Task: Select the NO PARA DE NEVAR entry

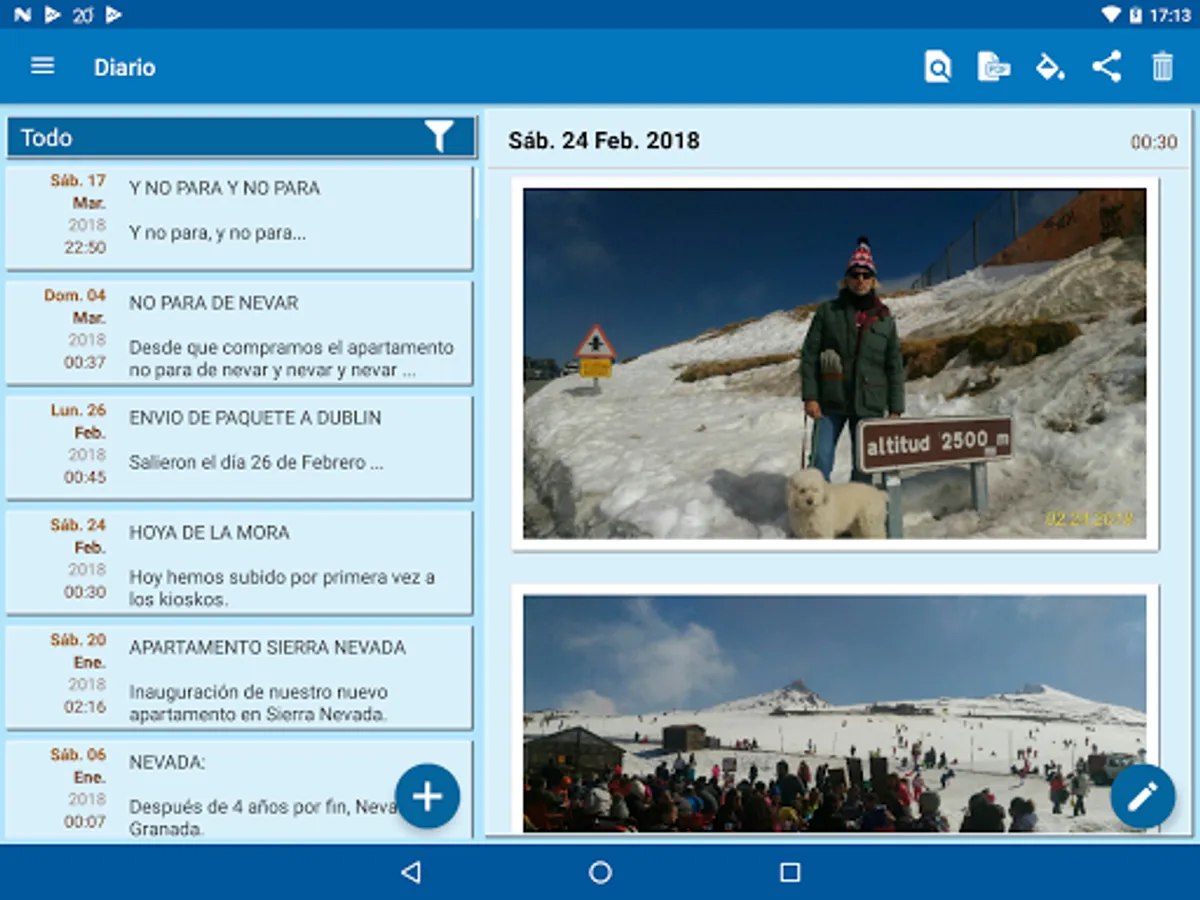Action: point(240,333)
